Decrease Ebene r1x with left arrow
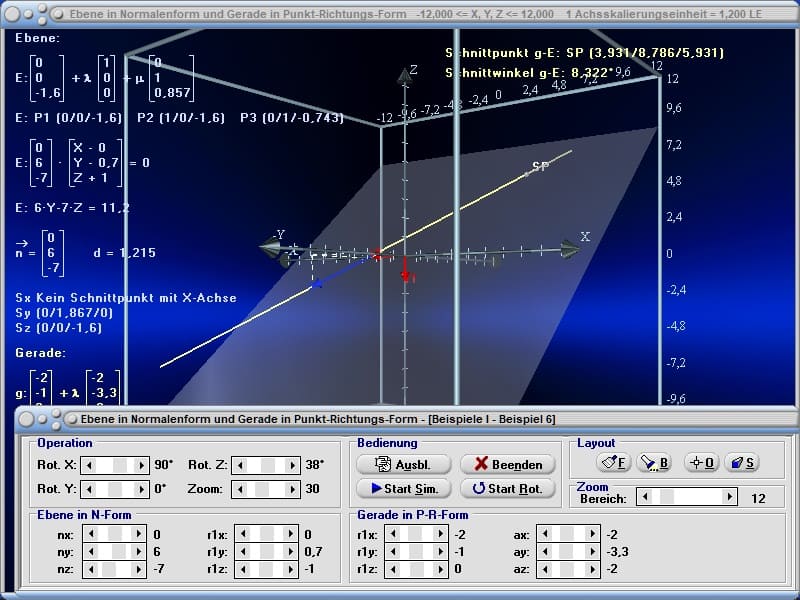The image size is (800, 600). (x=243, y=534)
